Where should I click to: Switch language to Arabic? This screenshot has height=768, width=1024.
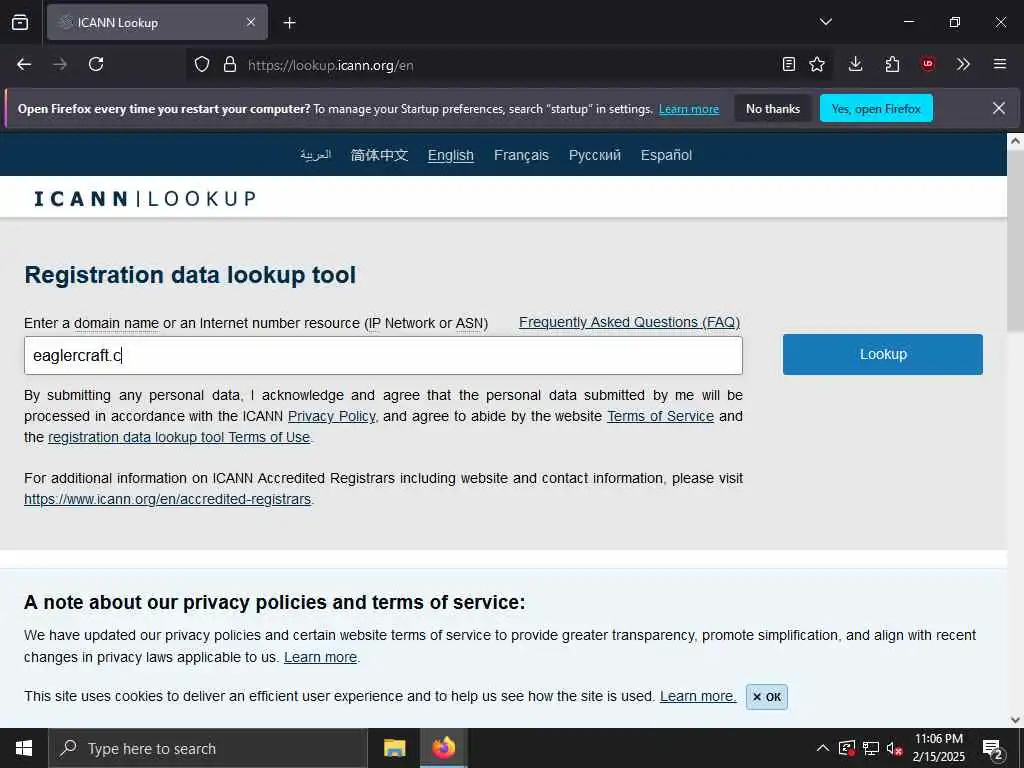(316, 155)
